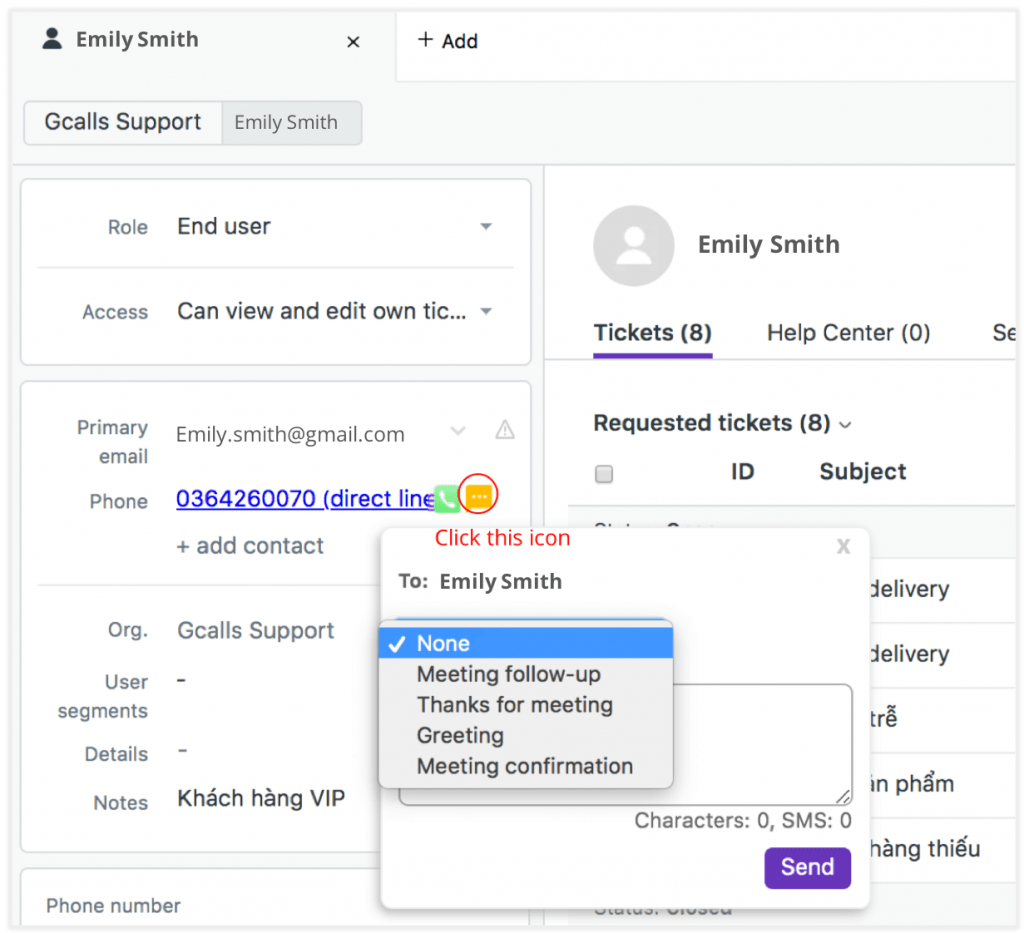Close the SMS popup dialog

tap(844, 546)
